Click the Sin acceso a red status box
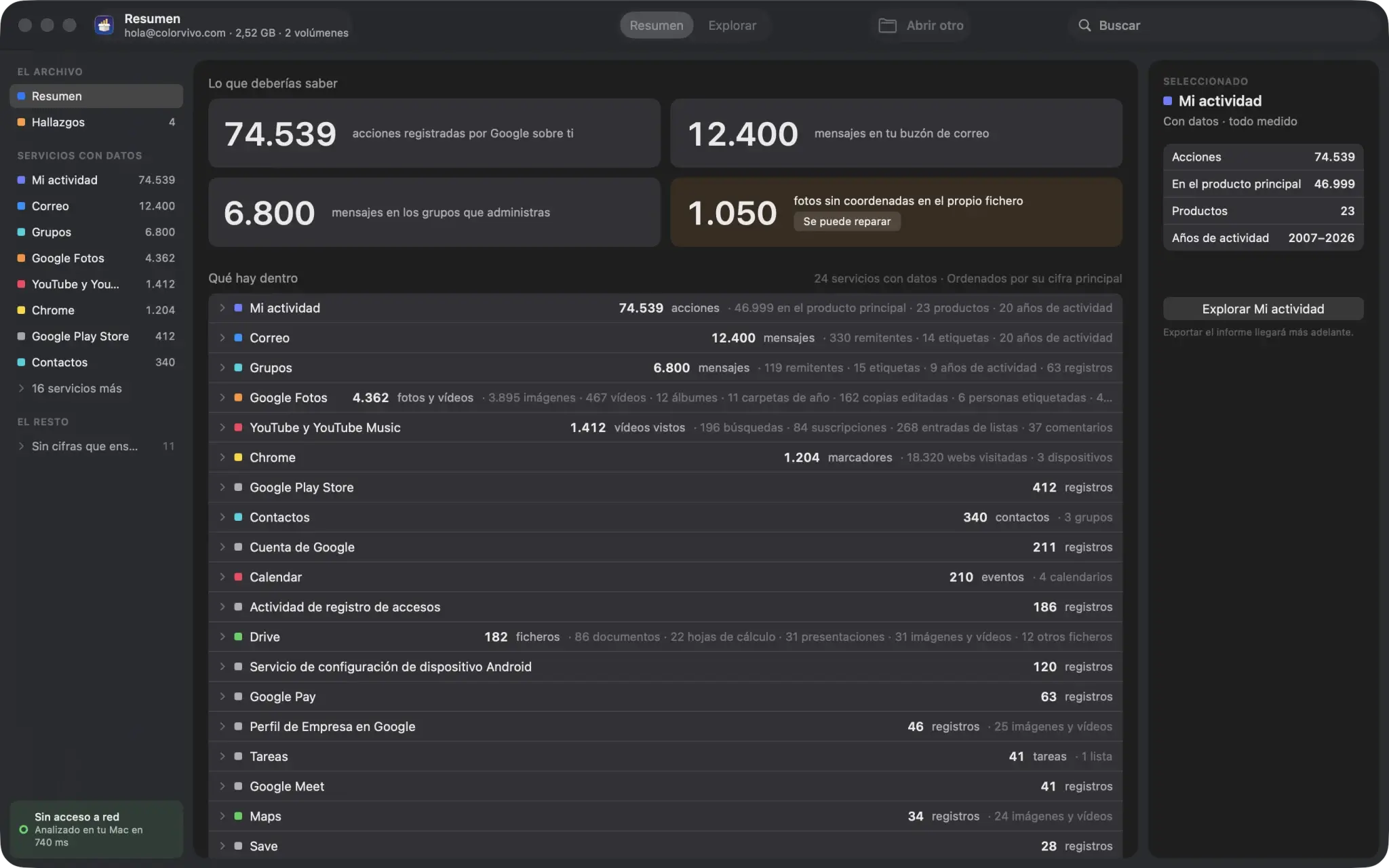The image size is (1389, 868). click(96, 829)
